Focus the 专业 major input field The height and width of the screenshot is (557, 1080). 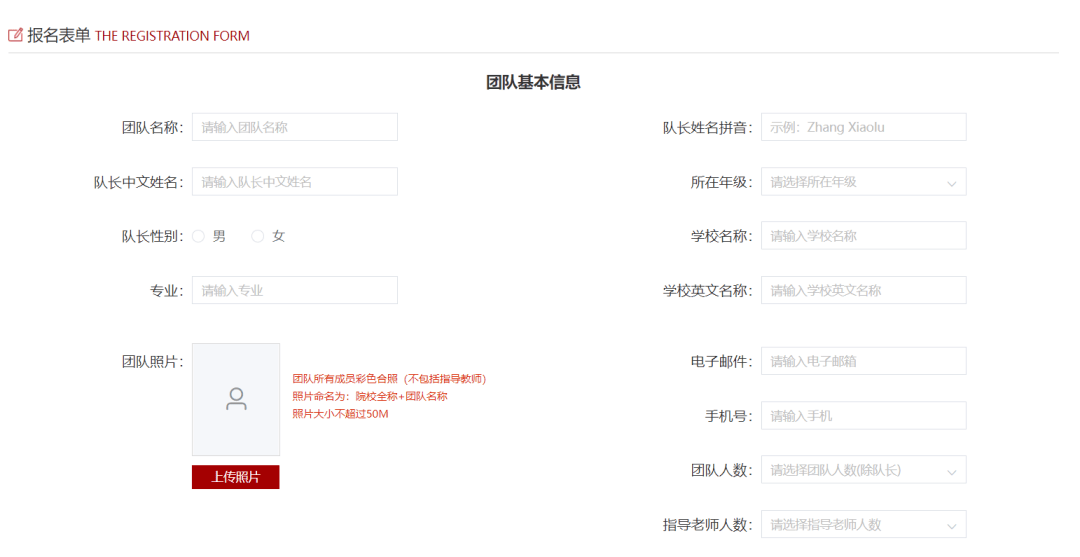coord(295,291)
